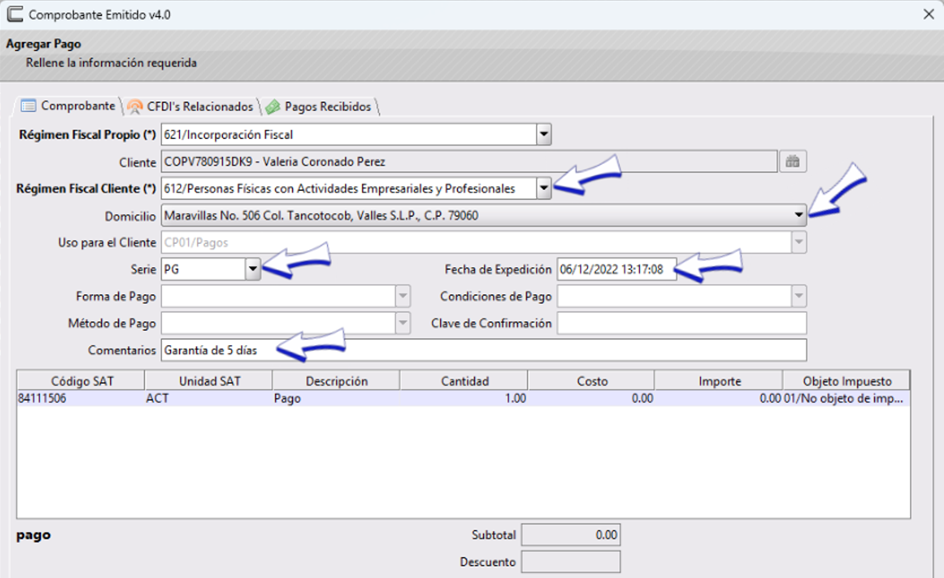Image resolution: width=944 pixels, height=578 pixels.
Task: Close the Comprobante Emitido window
Action: [928, 14]
